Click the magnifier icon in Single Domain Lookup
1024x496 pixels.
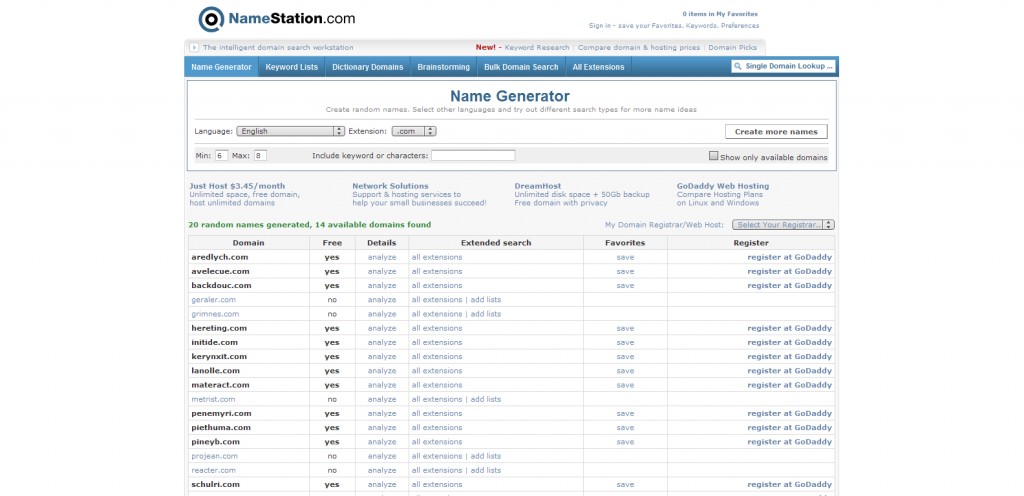pyautogui.click(x=738, y=67)
